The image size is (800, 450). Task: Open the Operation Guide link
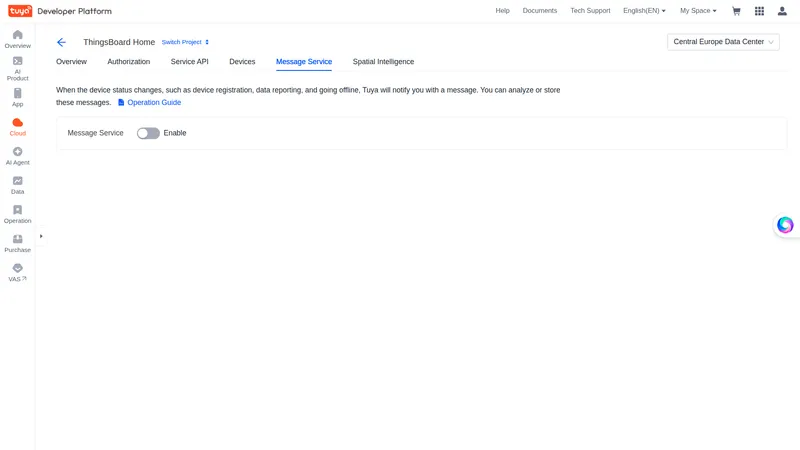tap(149, 103)
